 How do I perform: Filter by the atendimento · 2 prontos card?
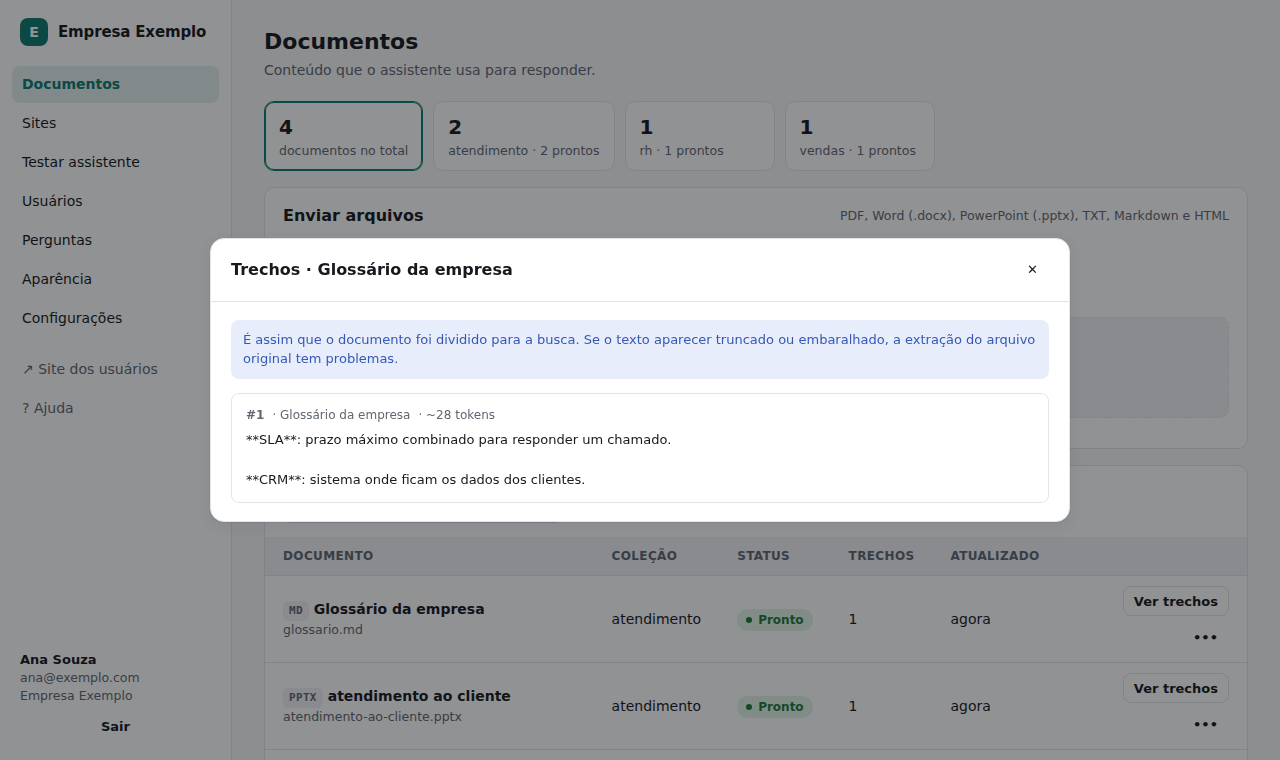click(x=524, y=136)
